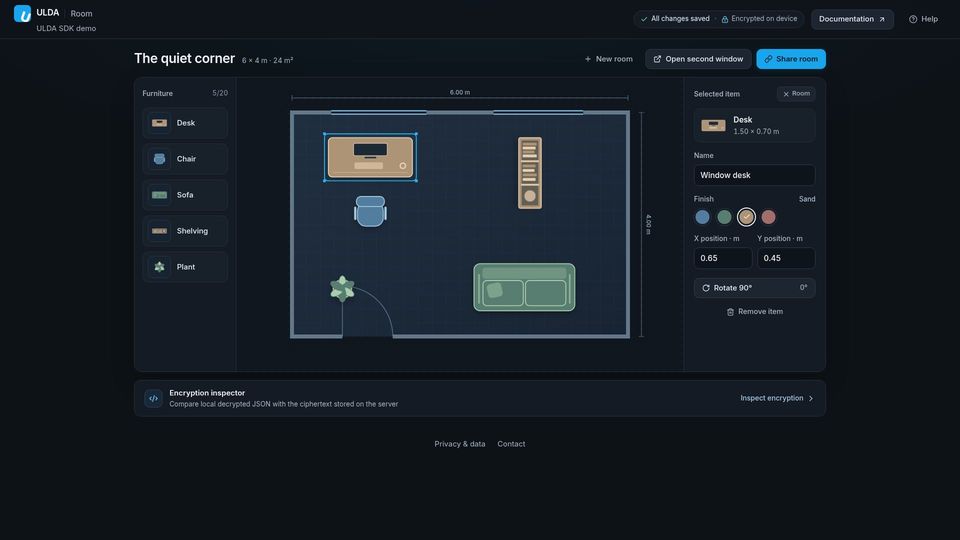Choose the green finish swatch
This screenshot has height=540, width=960.
tap(724, 217)
